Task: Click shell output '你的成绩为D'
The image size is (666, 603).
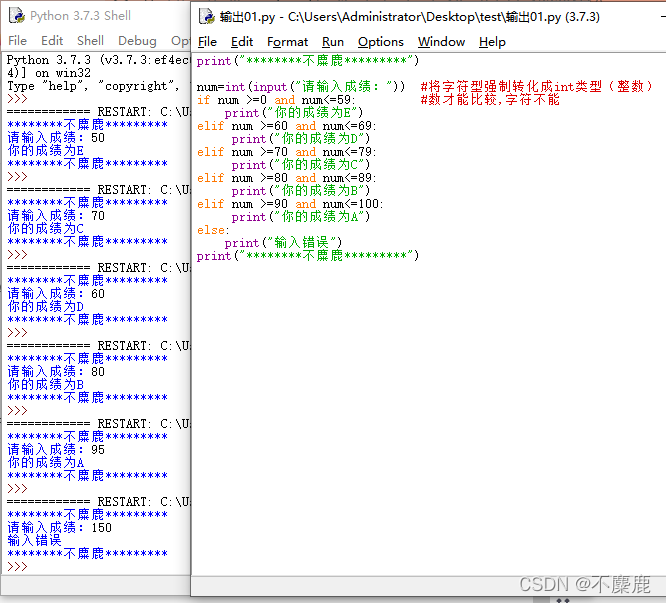Action: (x=45, y=307)
